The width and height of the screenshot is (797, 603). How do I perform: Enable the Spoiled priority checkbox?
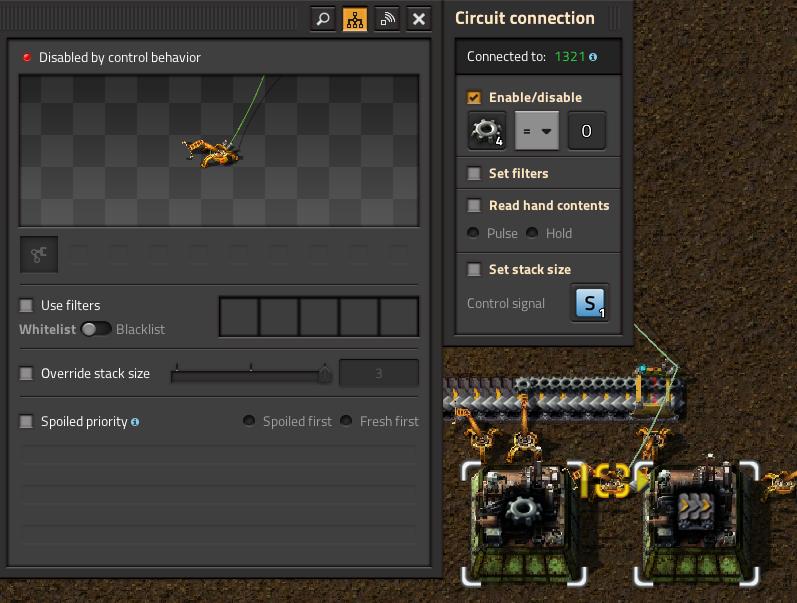[x=26, y=421]
